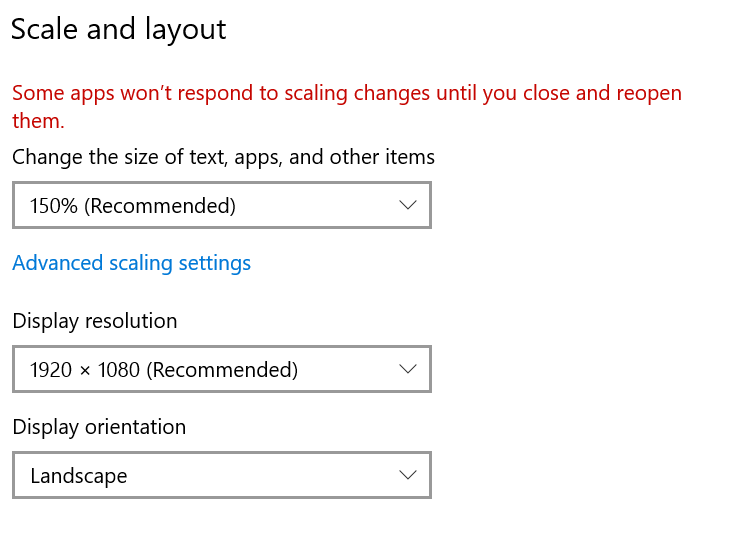Click the 150% (Recommended) value text
Viewport: 746px width, 536px height.
click(133, 206)
